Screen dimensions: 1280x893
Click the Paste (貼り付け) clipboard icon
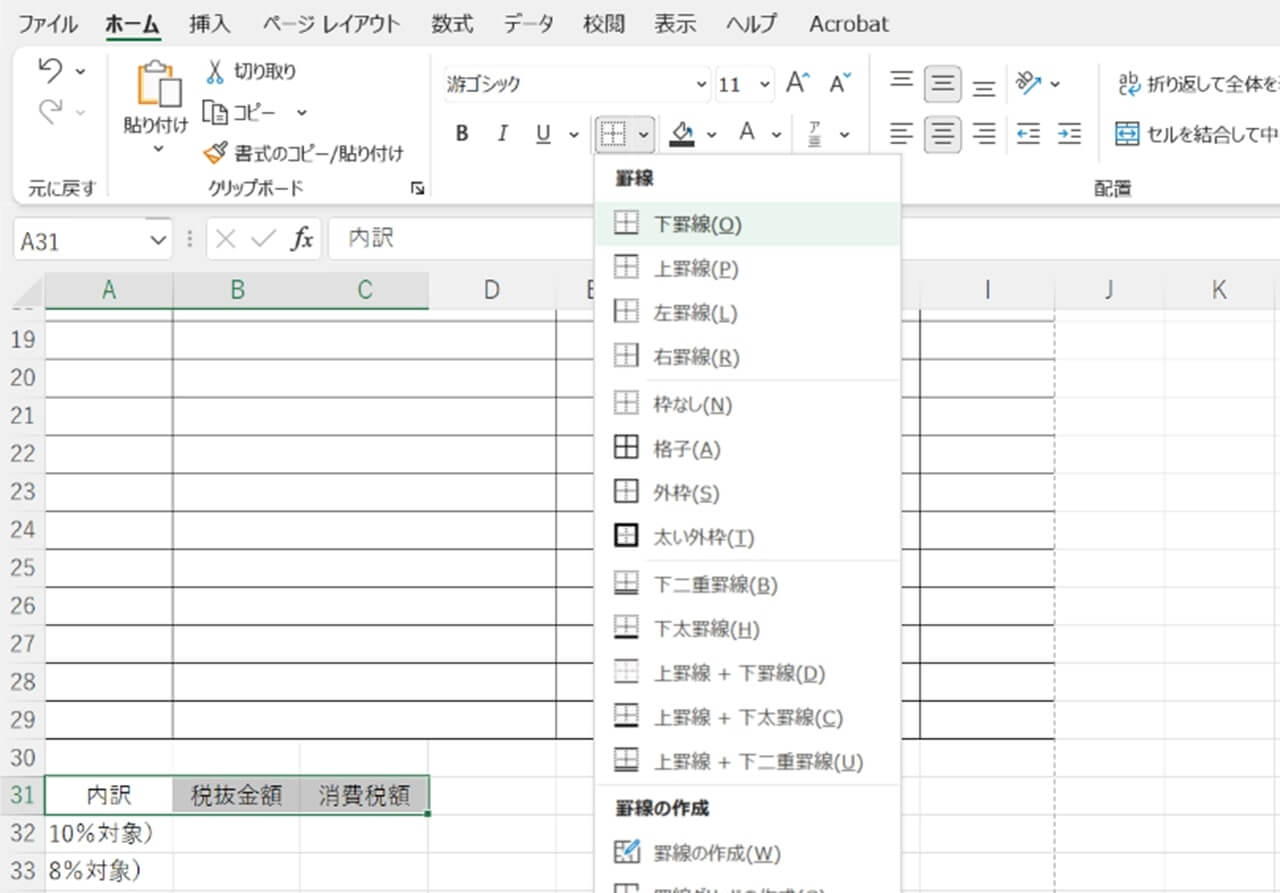(x=159, y=85)
